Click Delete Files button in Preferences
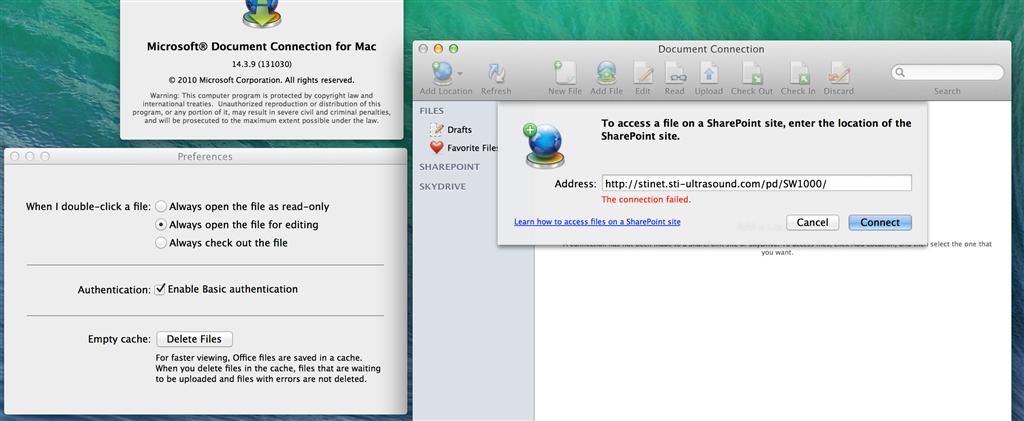The width and height of the screenshot is (1024, 421). (194, 339)
